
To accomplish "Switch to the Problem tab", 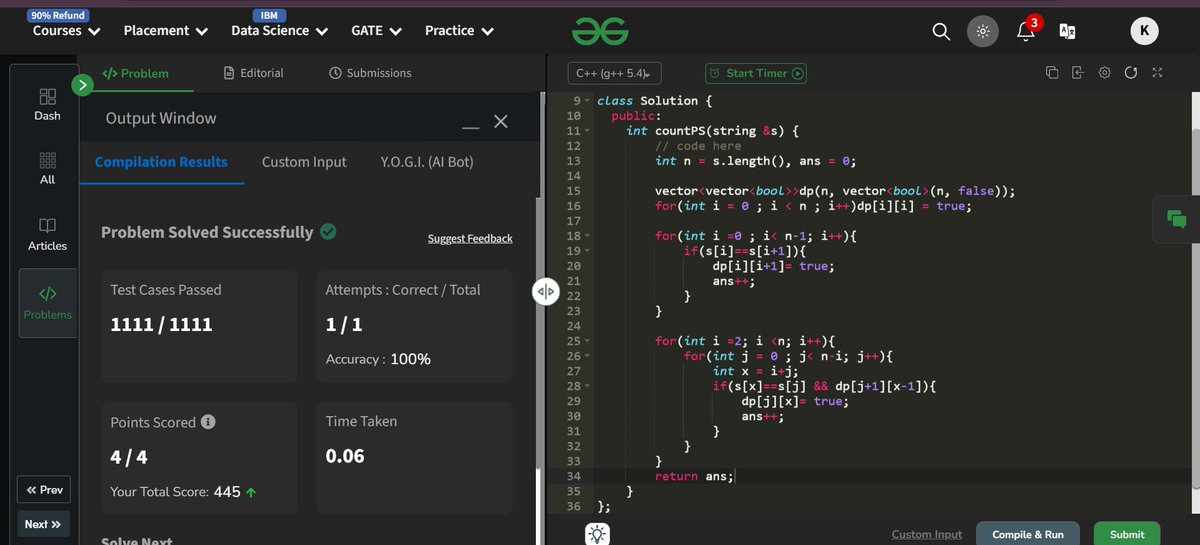I will pos(136,73).
